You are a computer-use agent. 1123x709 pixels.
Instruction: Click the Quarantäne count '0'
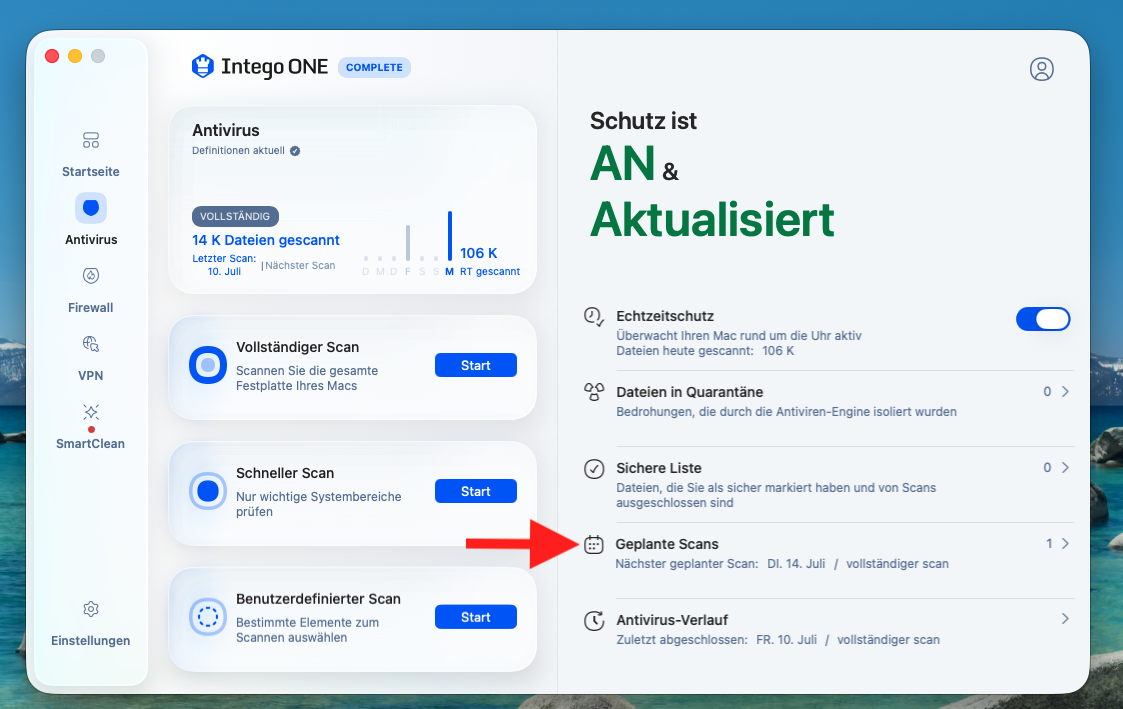point(1047,392)
